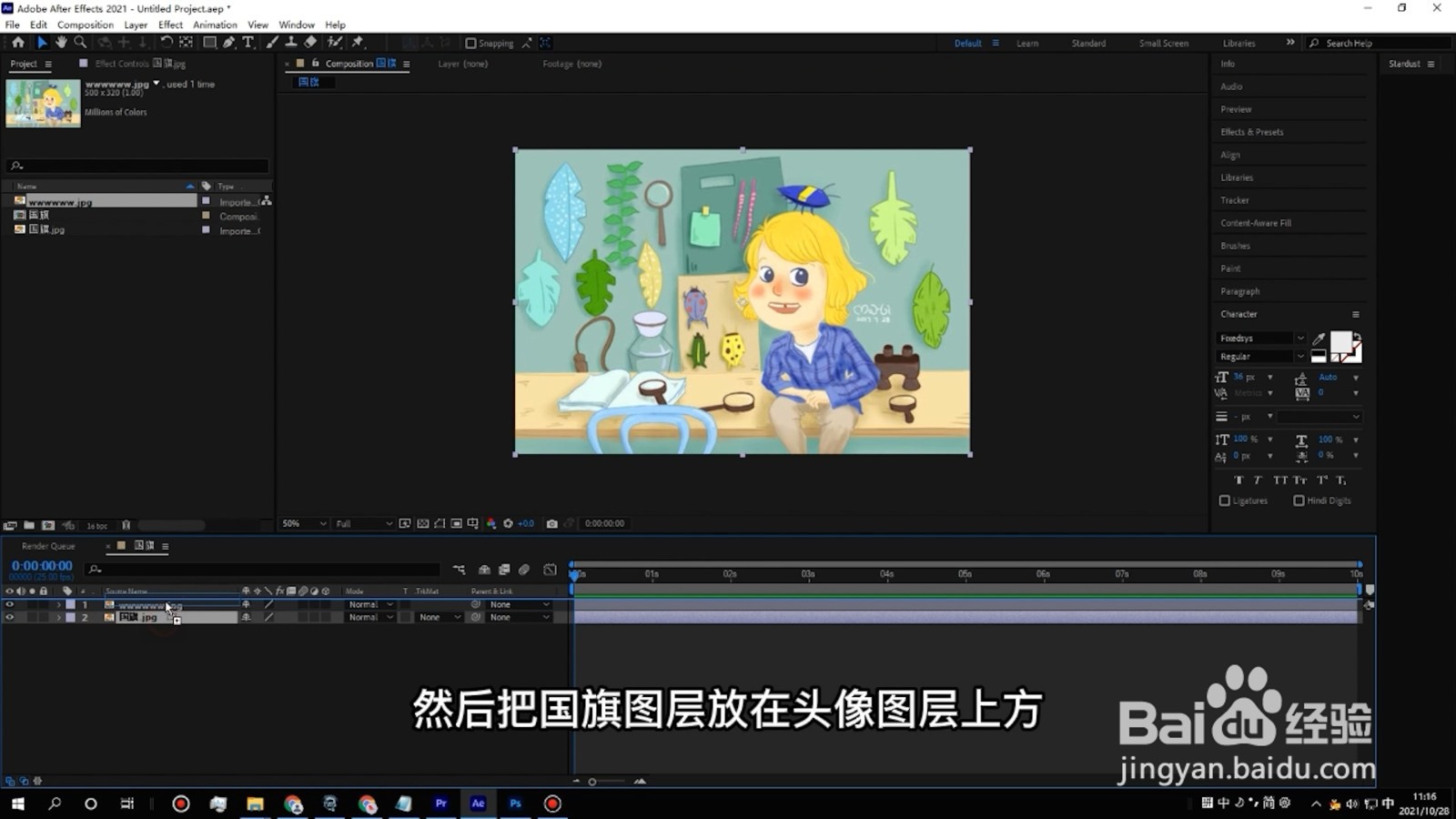Toggle All Caps text style

click(x=1280, y=480)
